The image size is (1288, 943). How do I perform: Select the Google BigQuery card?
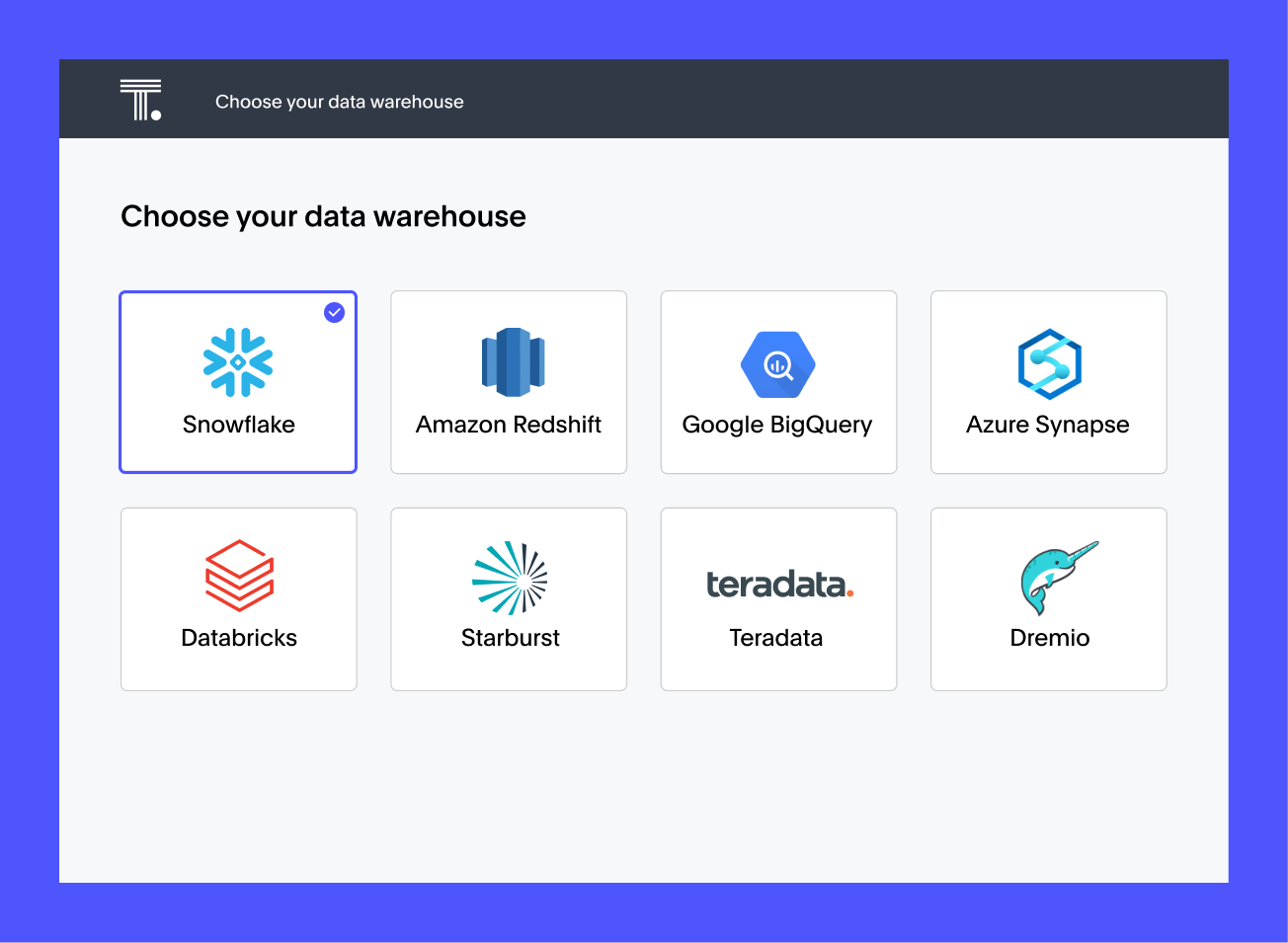click(x=778, y=382)
